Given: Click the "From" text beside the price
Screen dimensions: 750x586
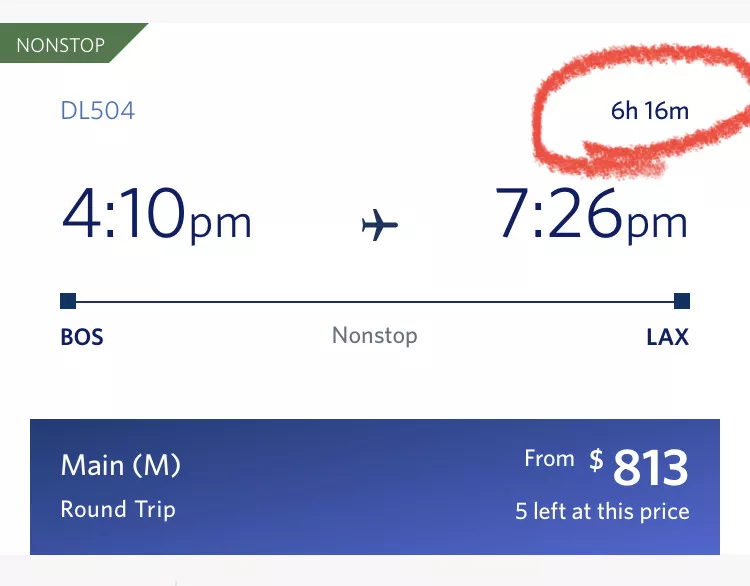Looking at the screenshot, I should point(549,459).
